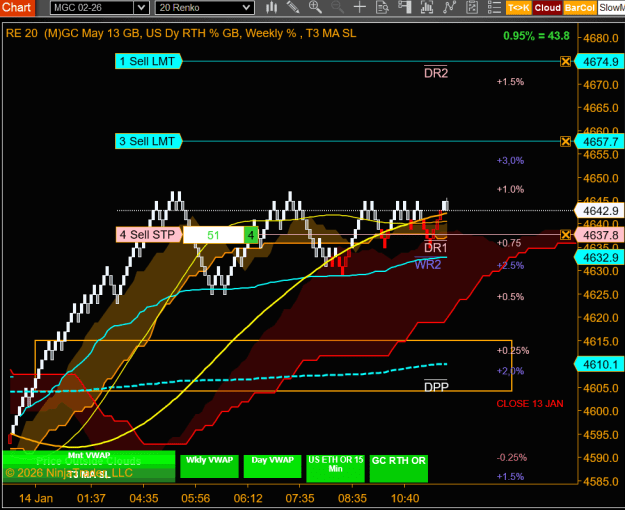Cancel the 4 Sell STP order X
625x510 pixels.
(565, 234)
